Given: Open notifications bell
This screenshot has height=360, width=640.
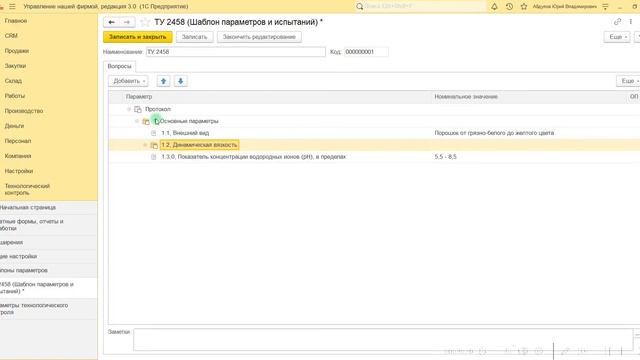Looking at the screenshot, I should [494, 7].
